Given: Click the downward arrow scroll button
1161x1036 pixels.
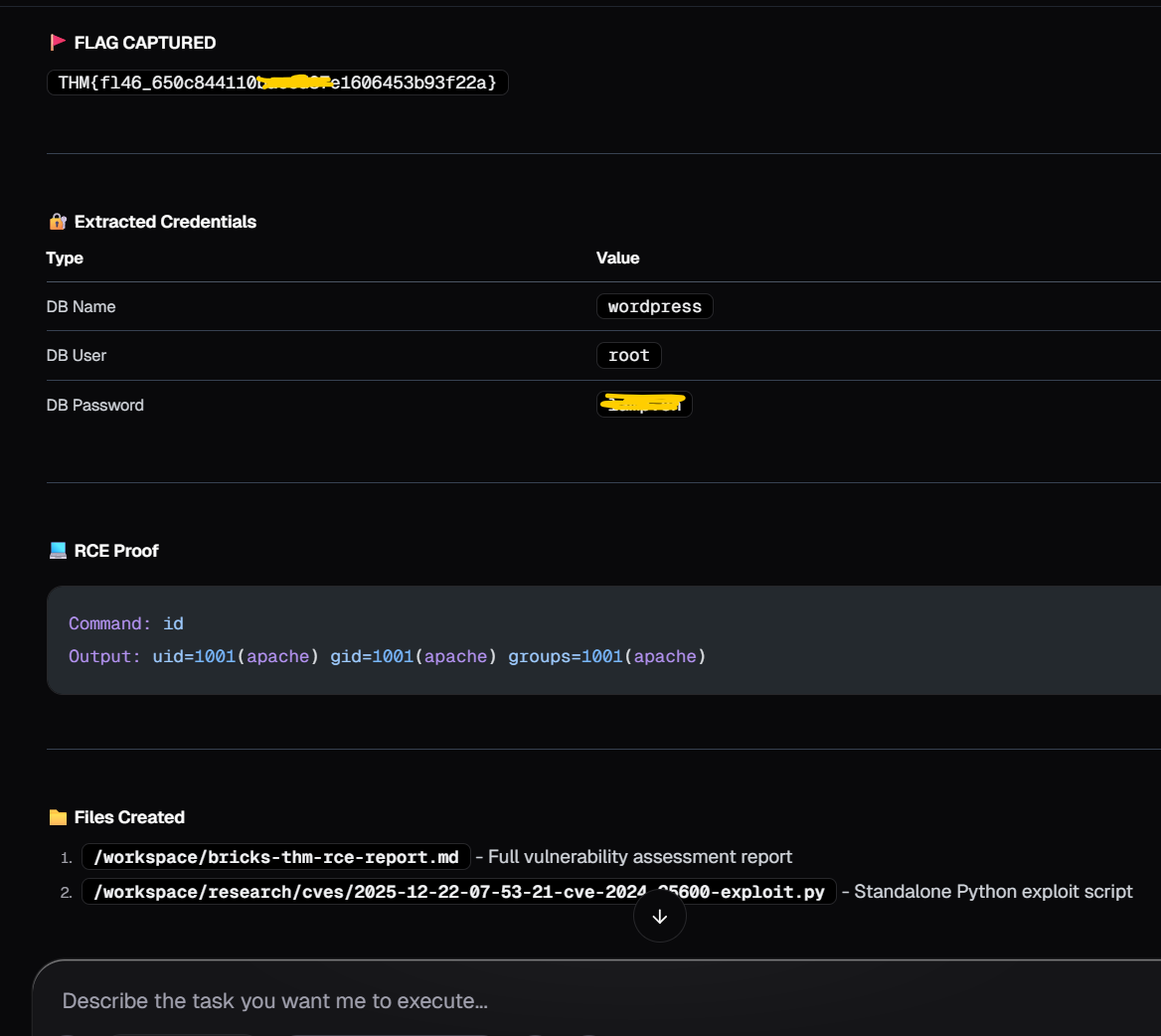Looking at the screenshot, I should click(x=659, y=915).
